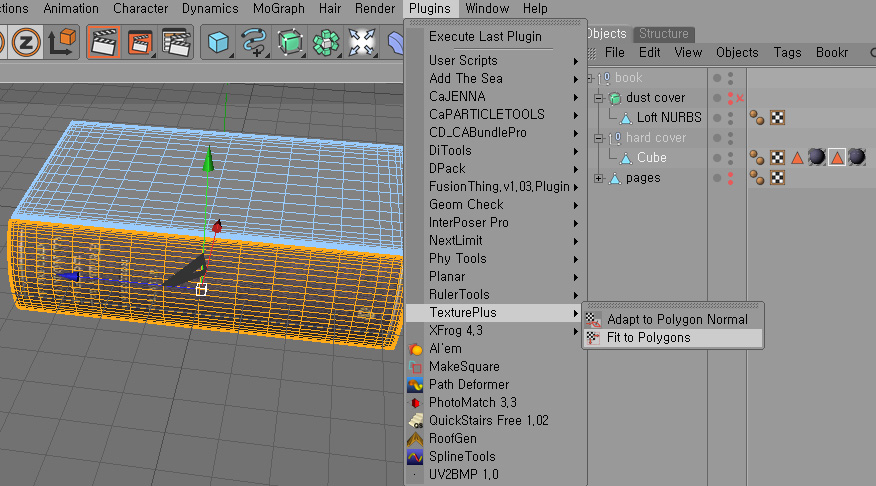Choose Fit to Polygons
This screenshot has width=876, height=486.
tap(673, 338)
